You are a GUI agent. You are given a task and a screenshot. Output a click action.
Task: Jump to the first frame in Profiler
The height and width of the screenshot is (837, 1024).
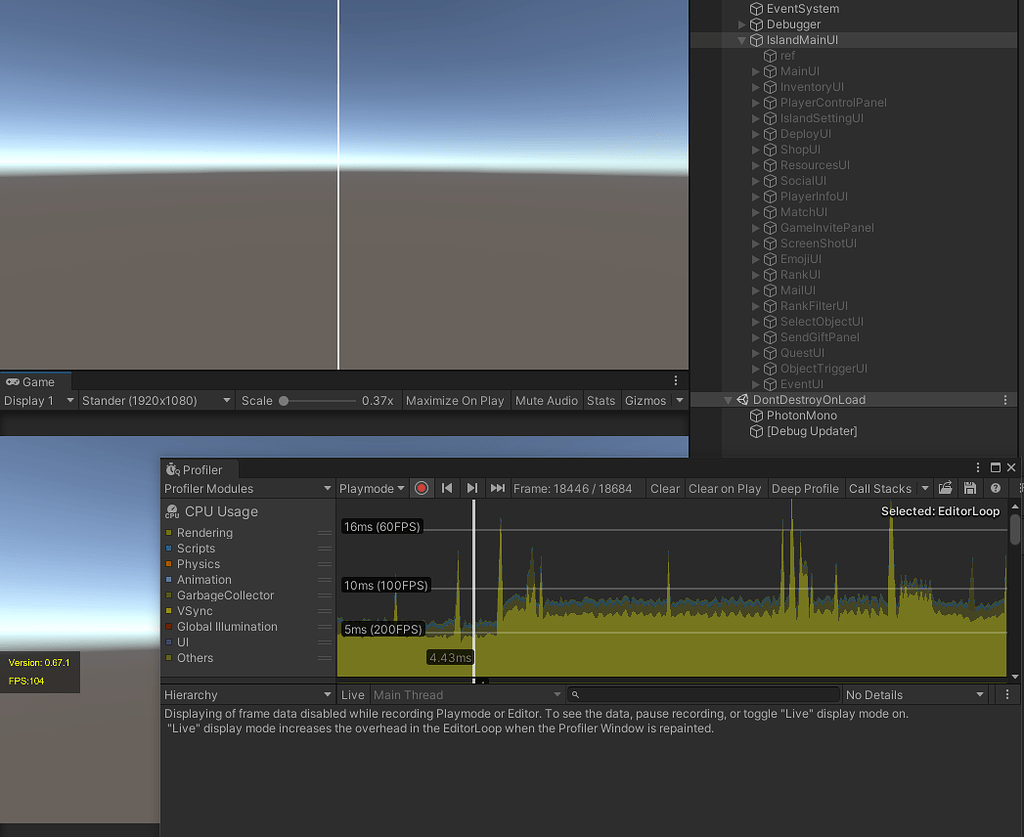pos(446,488)
